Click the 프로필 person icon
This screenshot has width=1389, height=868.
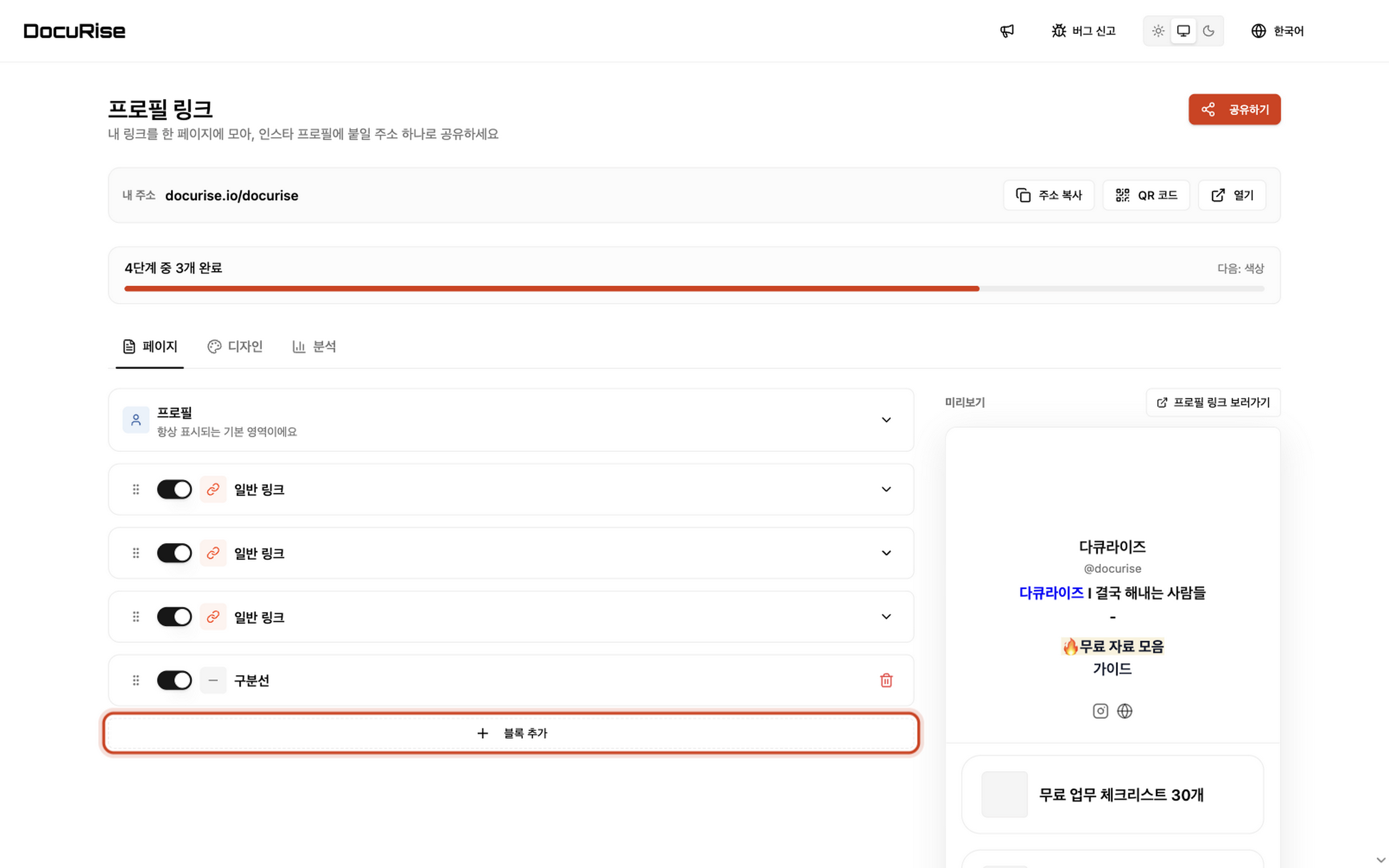[136, 420]
